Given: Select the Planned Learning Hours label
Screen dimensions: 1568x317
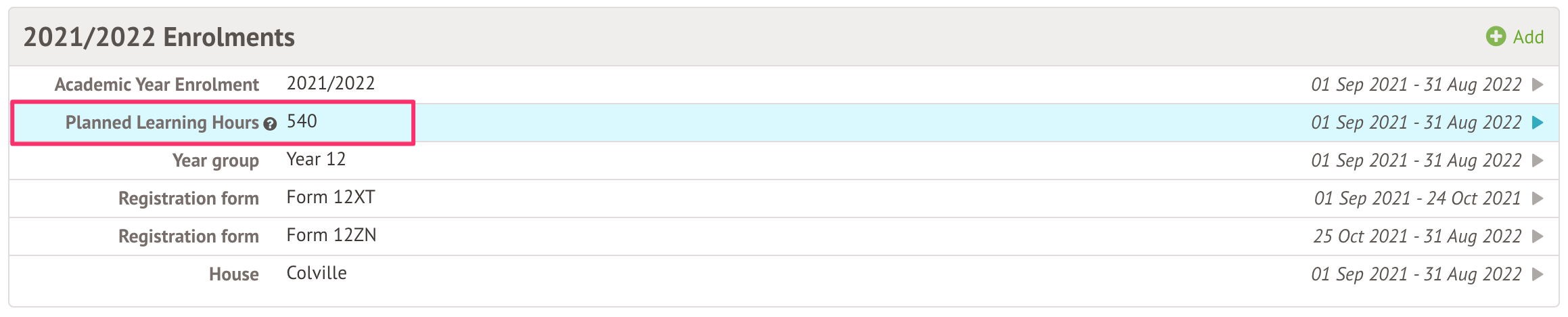Looking at the screenshot, I should click(x=162, y=123).
